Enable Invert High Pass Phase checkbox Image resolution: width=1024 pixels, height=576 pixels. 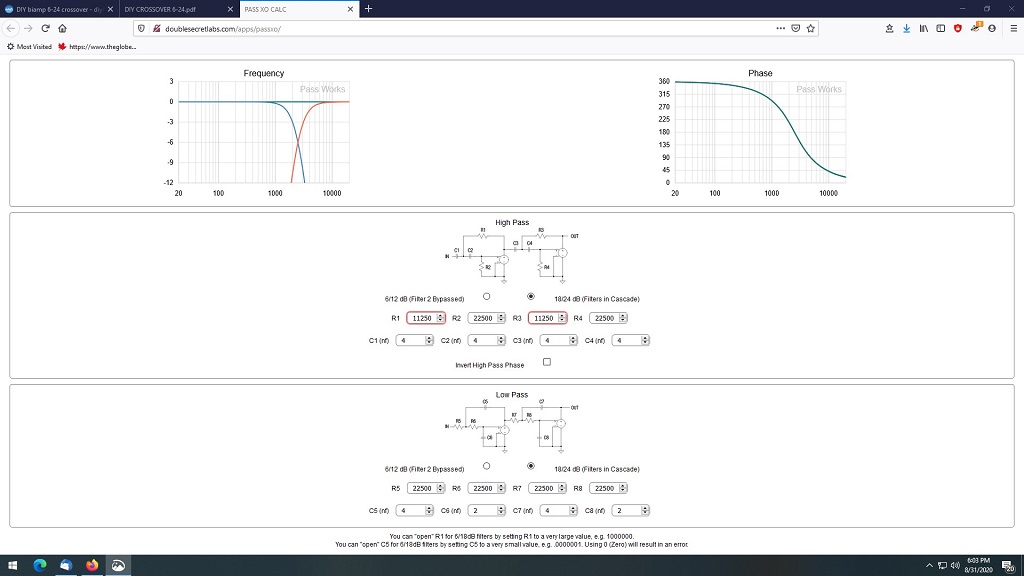(547, 362)
